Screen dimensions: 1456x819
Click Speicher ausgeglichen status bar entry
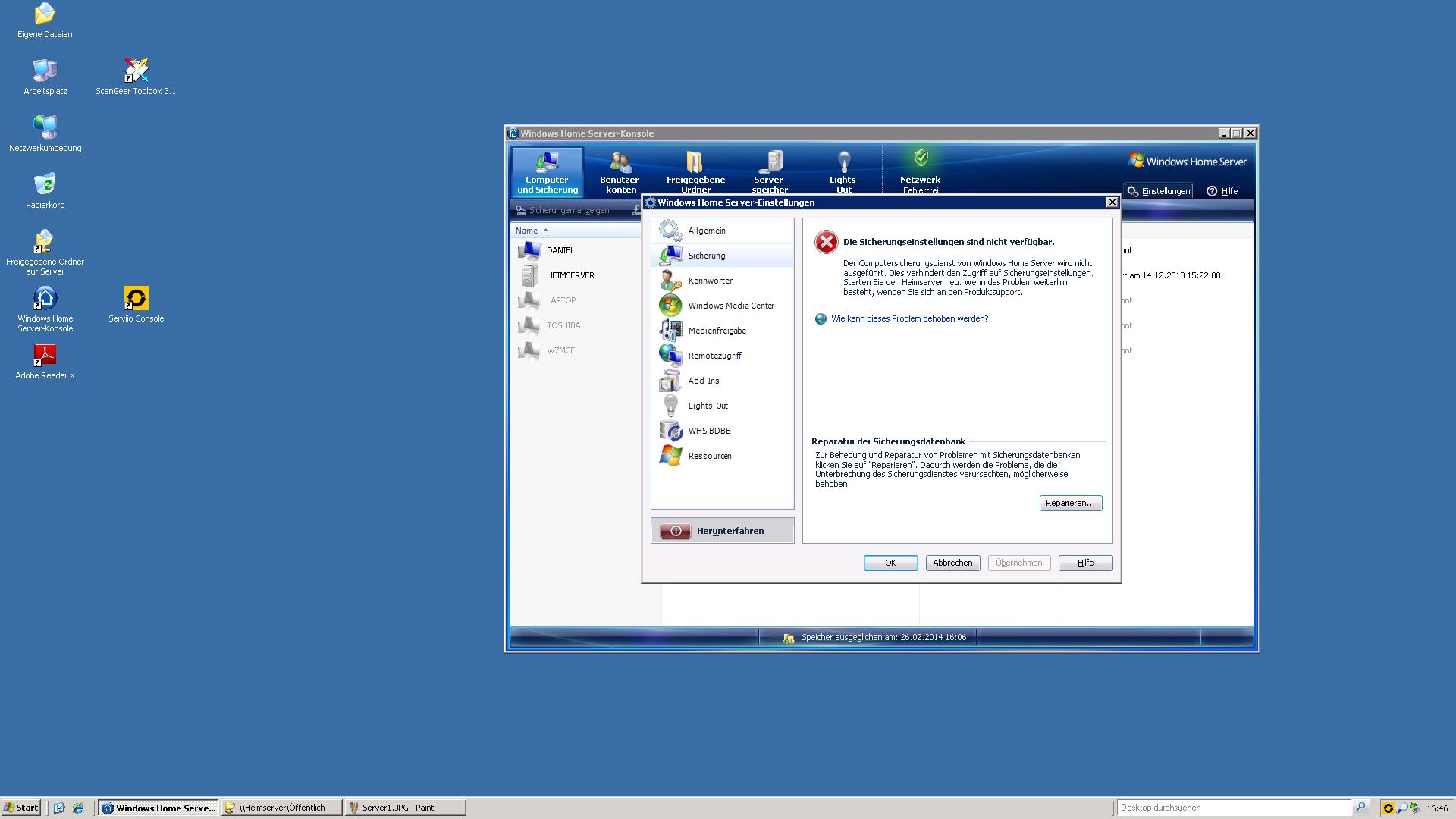[x=874, y=638]
